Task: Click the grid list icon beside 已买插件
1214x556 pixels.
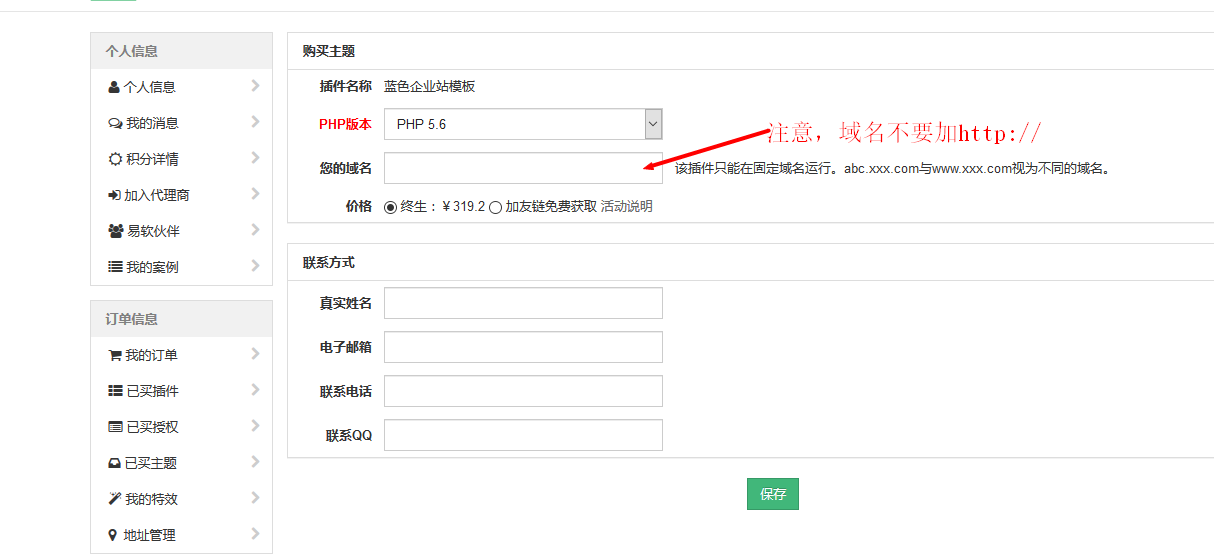Action: point(115,391)
